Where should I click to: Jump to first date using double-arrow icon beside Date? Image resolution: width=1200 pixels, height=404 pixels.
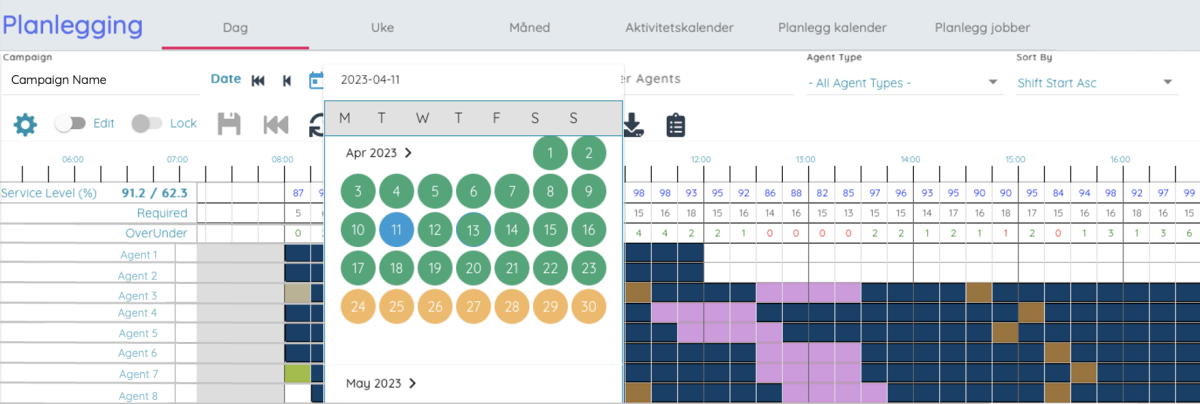(258, 81)
